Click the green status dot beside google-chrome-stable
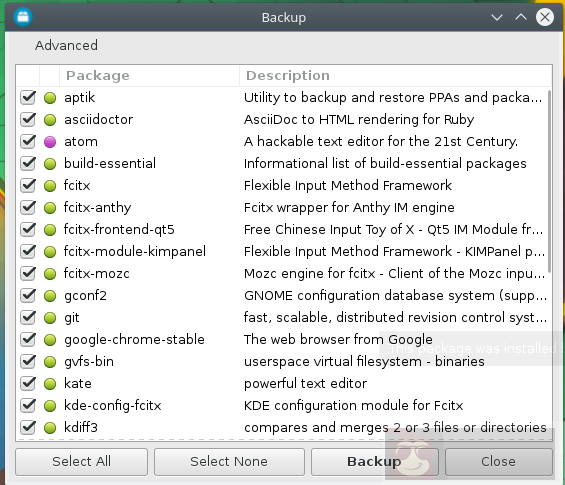The height and width of the screenshot is (485, 565). pyautogui.click(x=50, y=339)
